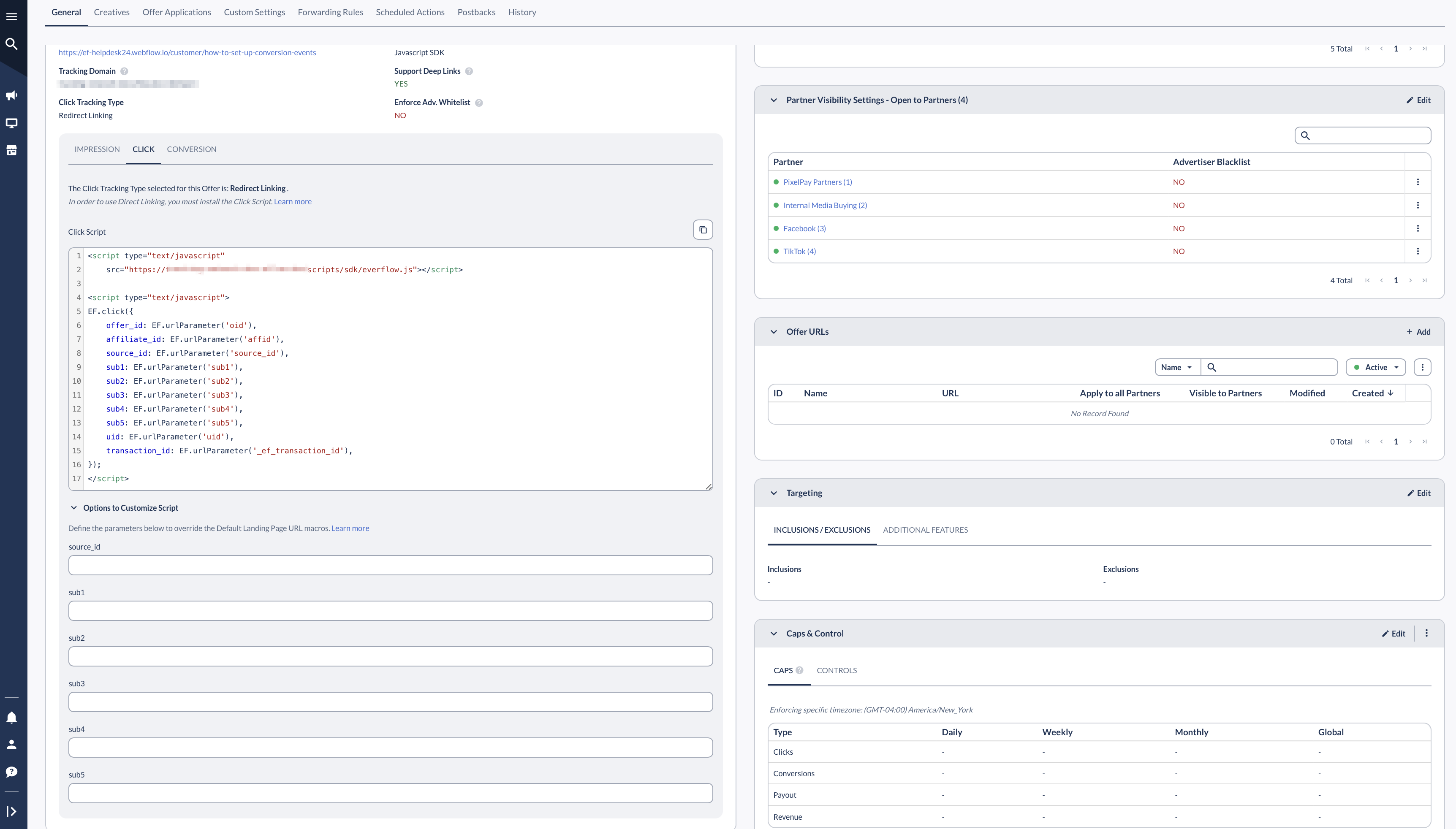Focus the sub1 input field
The width and height of the screenshot is (1456, 829).
click(391, 611)
